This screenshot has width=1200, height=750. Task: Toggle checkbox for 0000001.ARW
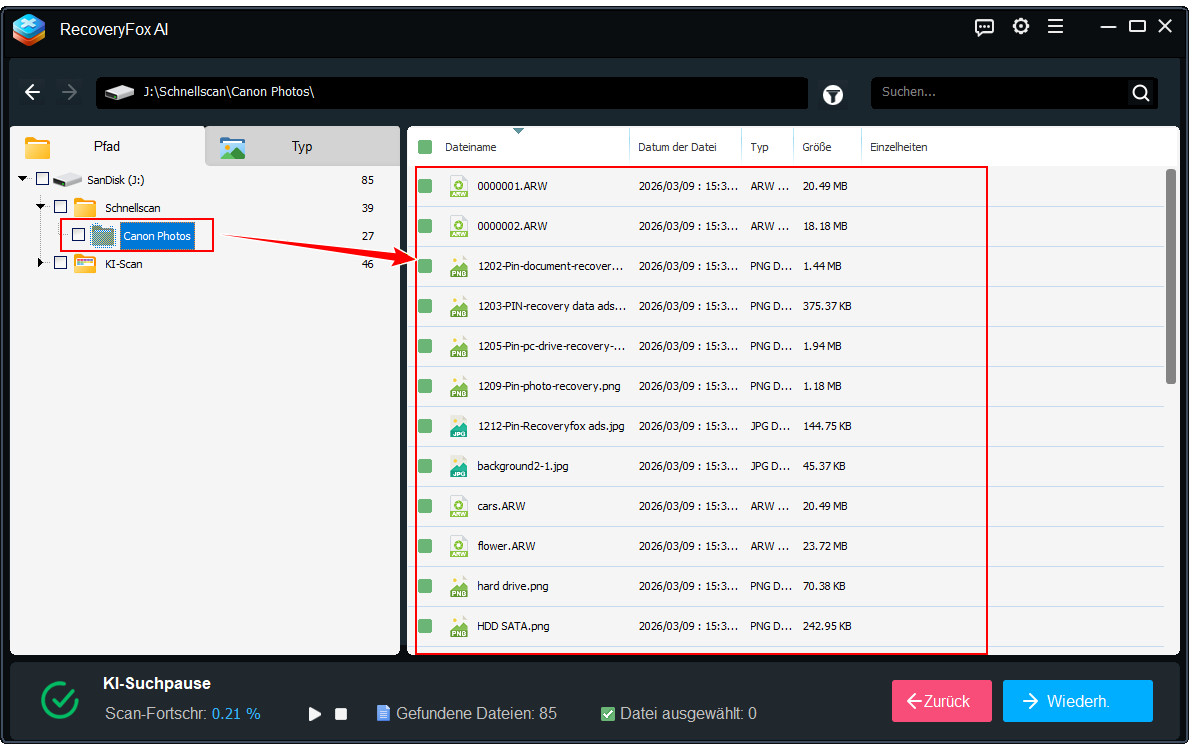click(425, 186)
